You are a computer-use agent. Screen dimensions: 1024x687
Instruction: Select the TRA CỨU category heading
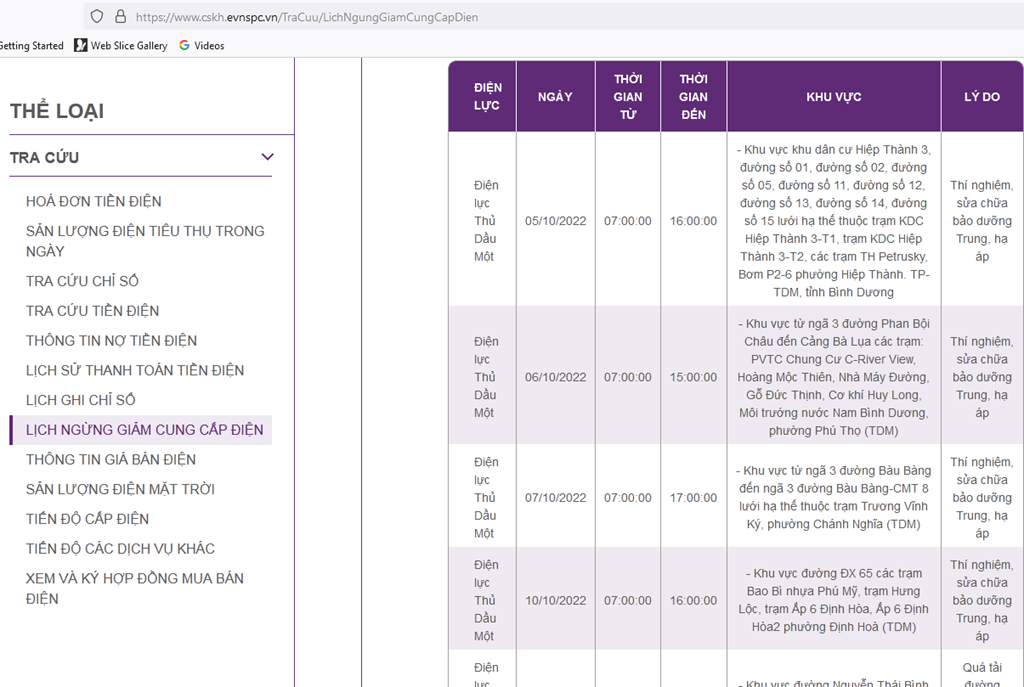(44, 157)
